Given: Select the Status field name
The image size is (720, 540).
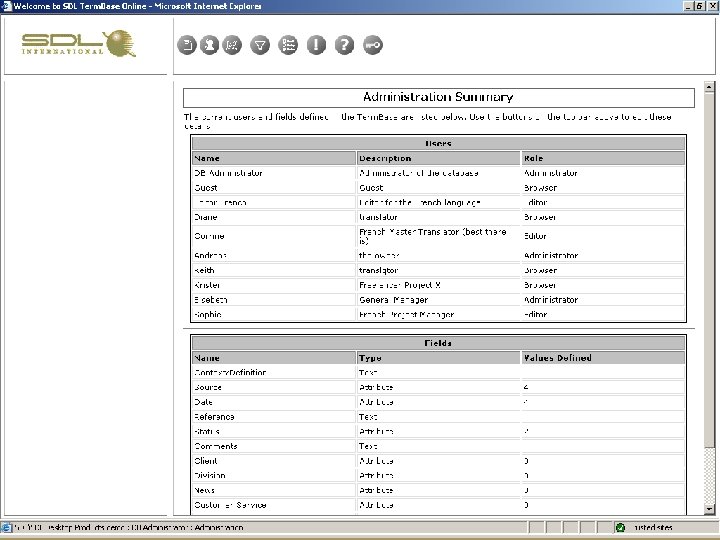Looking at the screenshot, I should coord(207,431).
